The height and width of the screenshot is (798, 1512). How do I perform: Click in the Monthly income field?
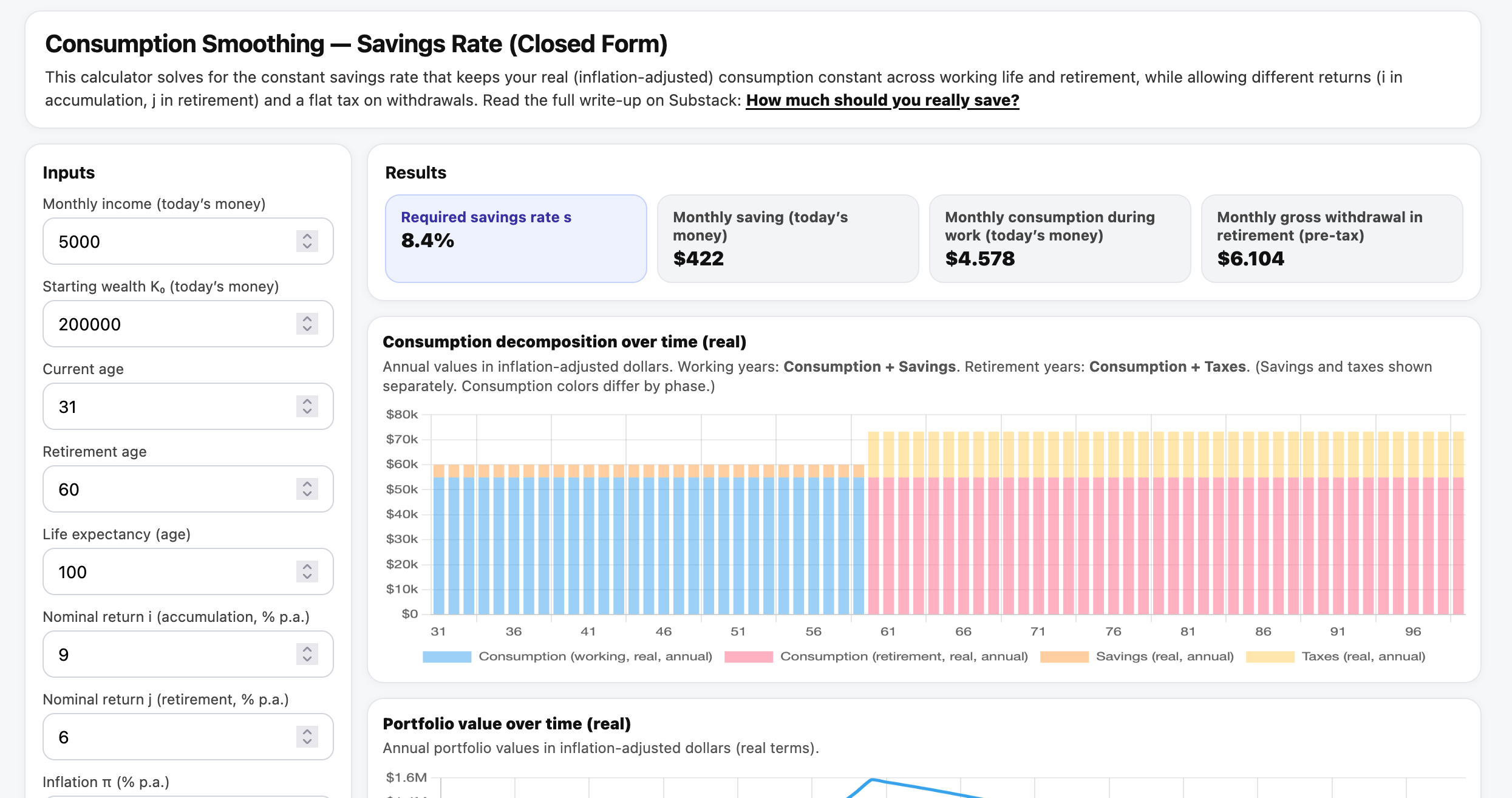point(170,241)
